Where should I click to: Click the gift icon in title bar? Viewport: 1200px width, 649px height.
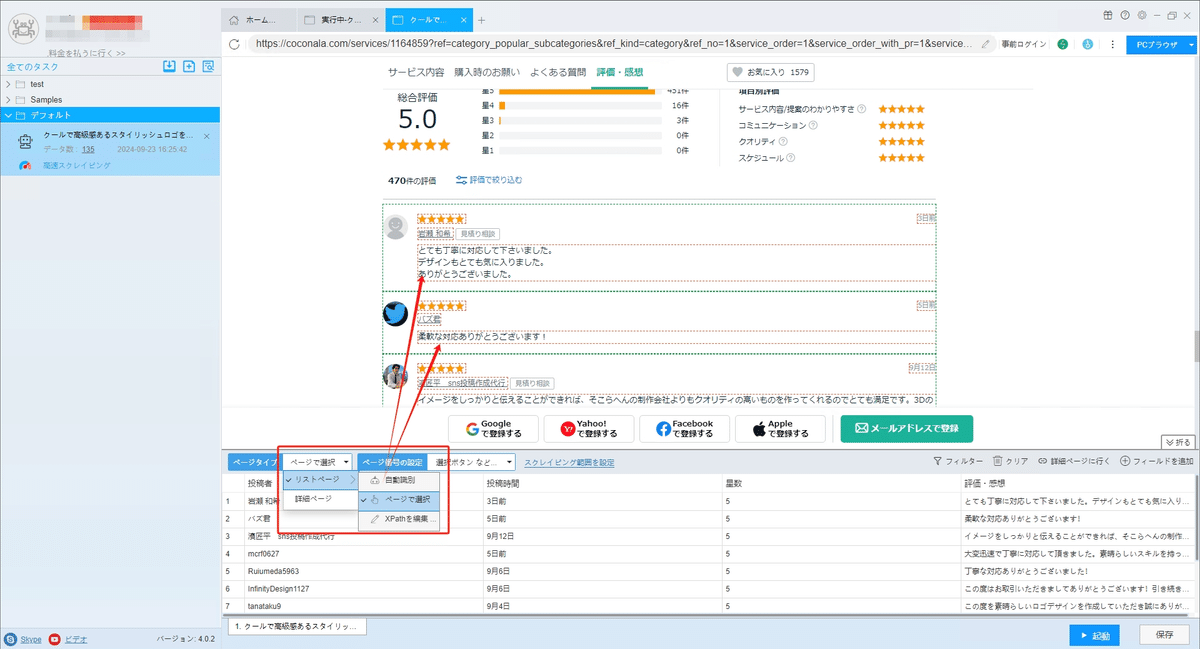[1108, 15]
